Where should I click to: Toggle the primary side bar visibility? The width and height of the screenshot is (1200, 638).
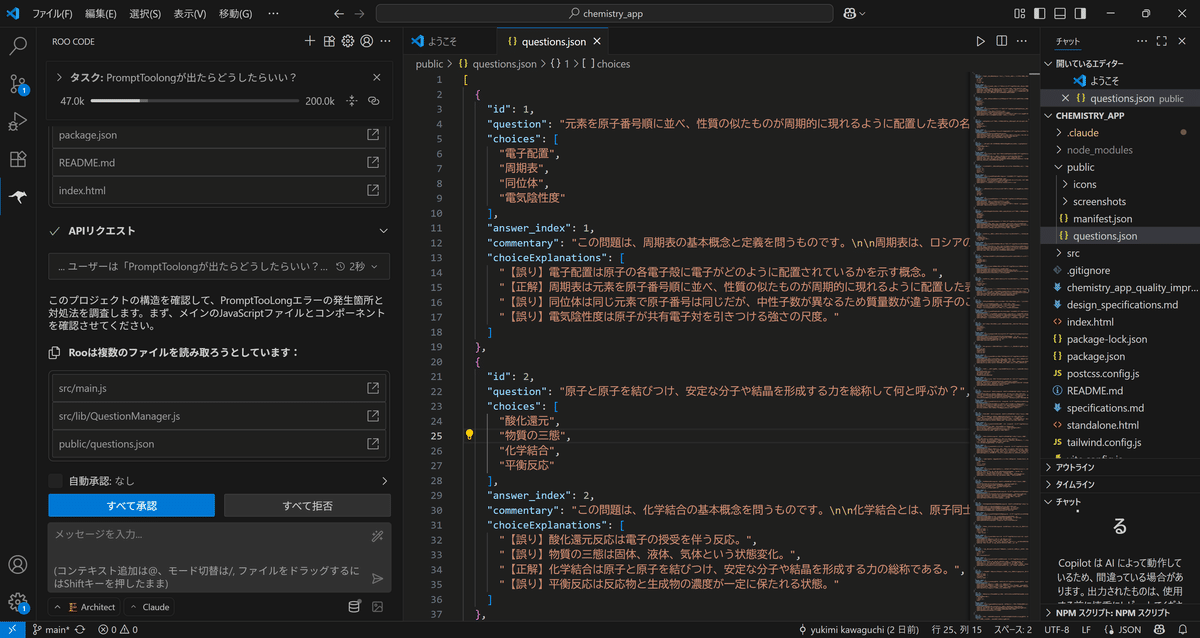click(x=1040, y=13)
